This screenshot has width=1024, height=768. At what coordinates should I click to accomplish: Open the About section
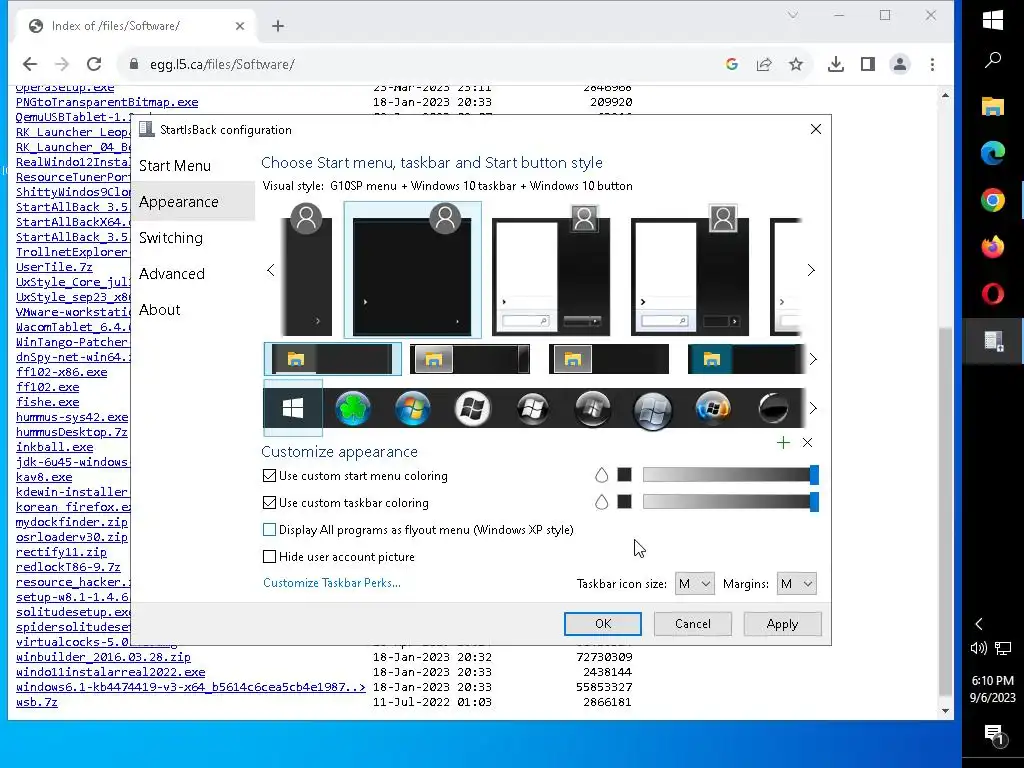point(160,310)
